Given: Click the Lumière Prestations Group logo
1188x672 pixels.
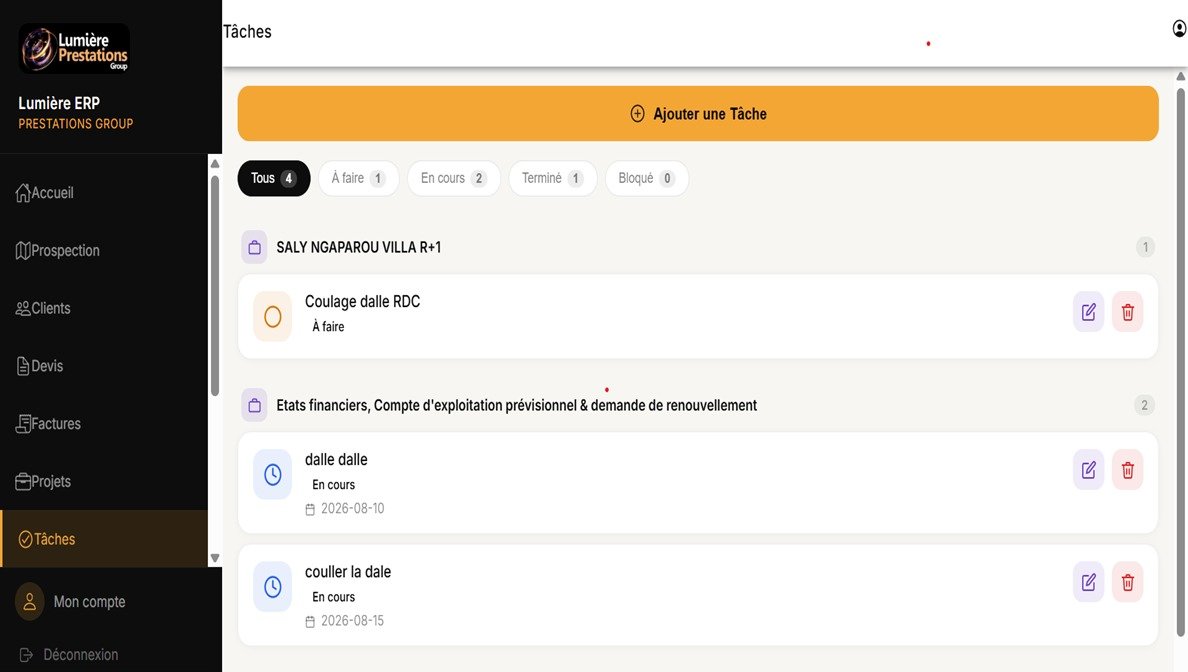Looking at the screenshot, I should pos(74,48).
